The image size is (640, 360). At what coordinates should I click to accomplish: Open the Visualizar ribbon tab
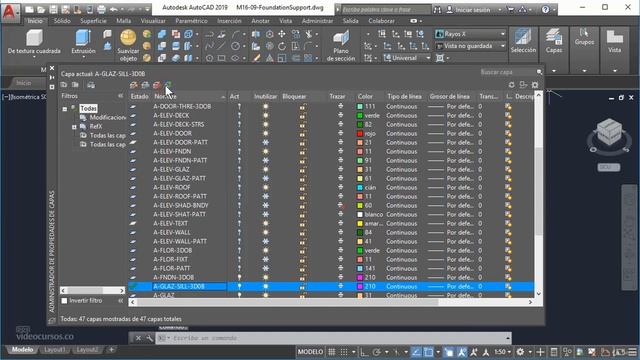click(153, 20)
